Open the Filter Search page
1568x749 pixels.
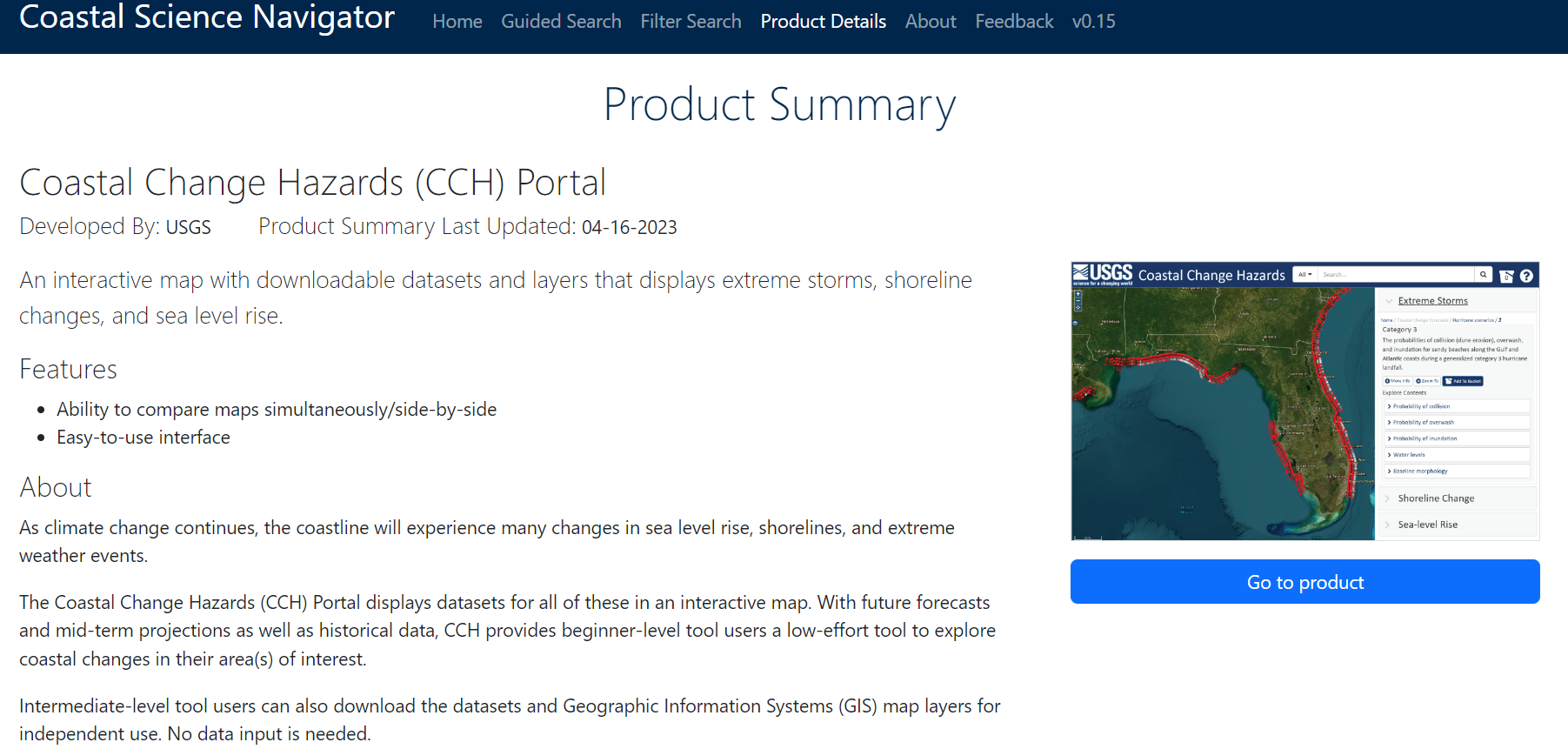pos(691,22)
